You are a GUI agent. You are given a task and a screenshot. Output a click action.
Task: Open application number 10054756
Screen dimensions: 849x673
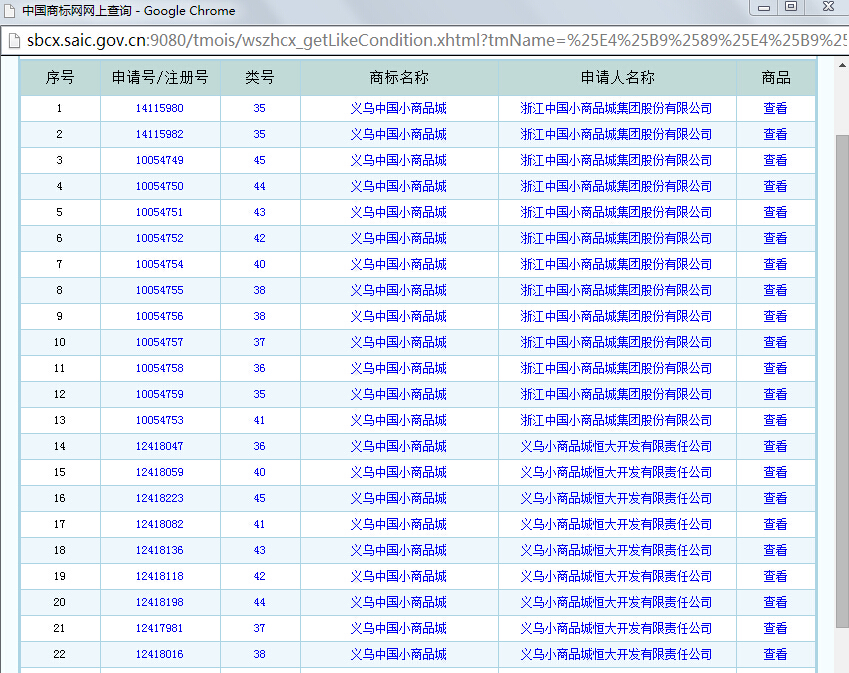pos(160,316)
